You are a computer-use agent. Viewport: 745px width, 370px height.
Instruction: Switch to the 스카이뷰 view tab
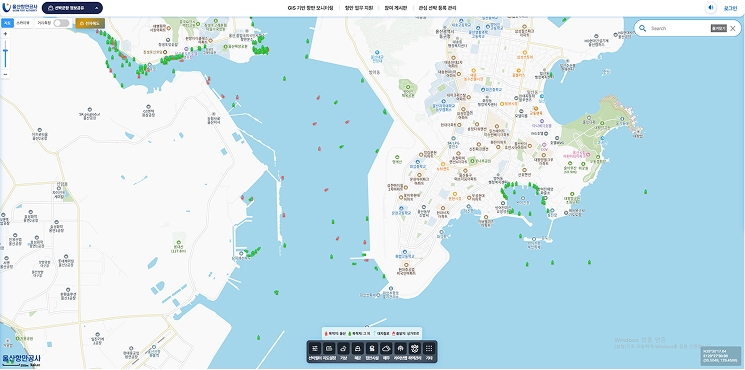coord(23,23)
